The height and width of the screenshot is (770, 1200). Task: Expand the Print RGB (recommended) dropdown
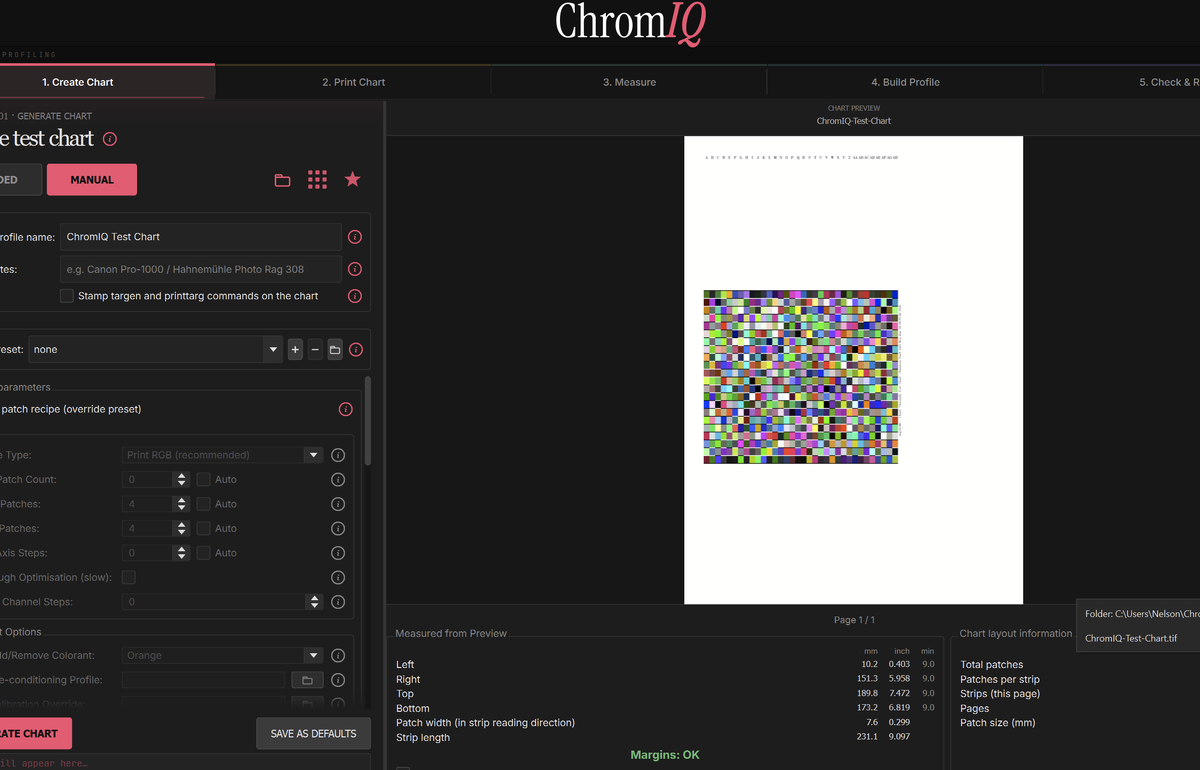(223, 455)
